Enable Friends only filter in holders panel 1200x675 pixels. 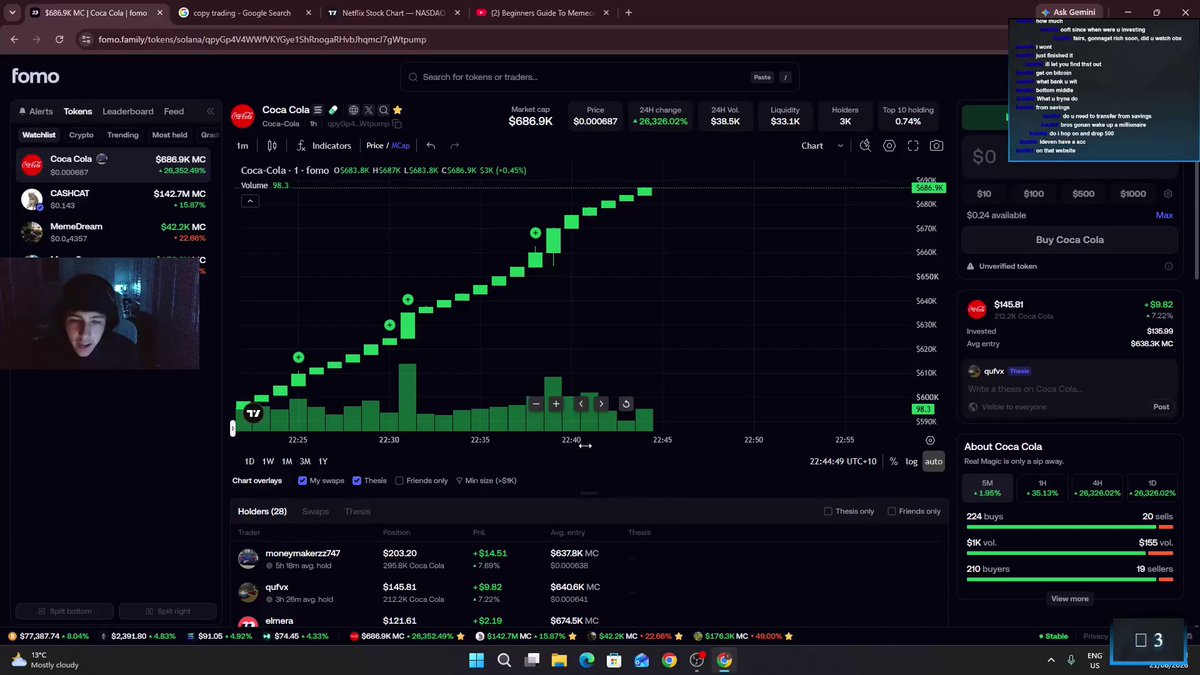[x=892, y=511]
